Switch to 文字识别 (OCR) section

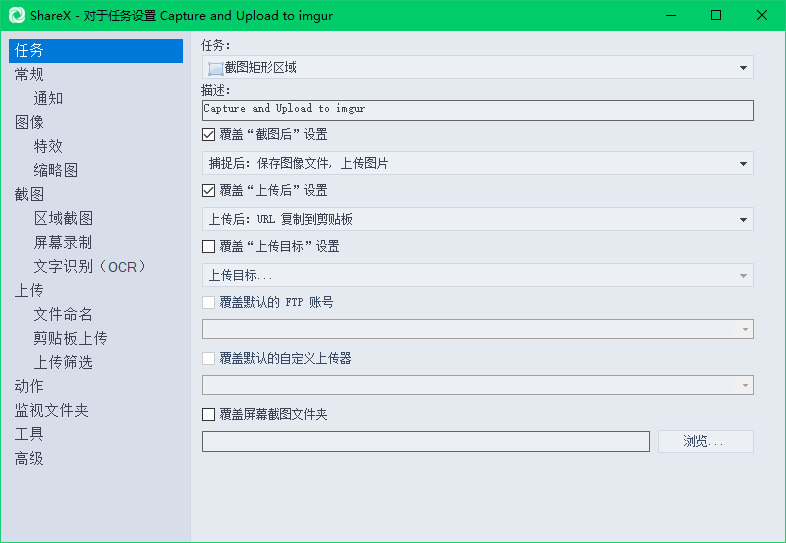coord(90,266)
